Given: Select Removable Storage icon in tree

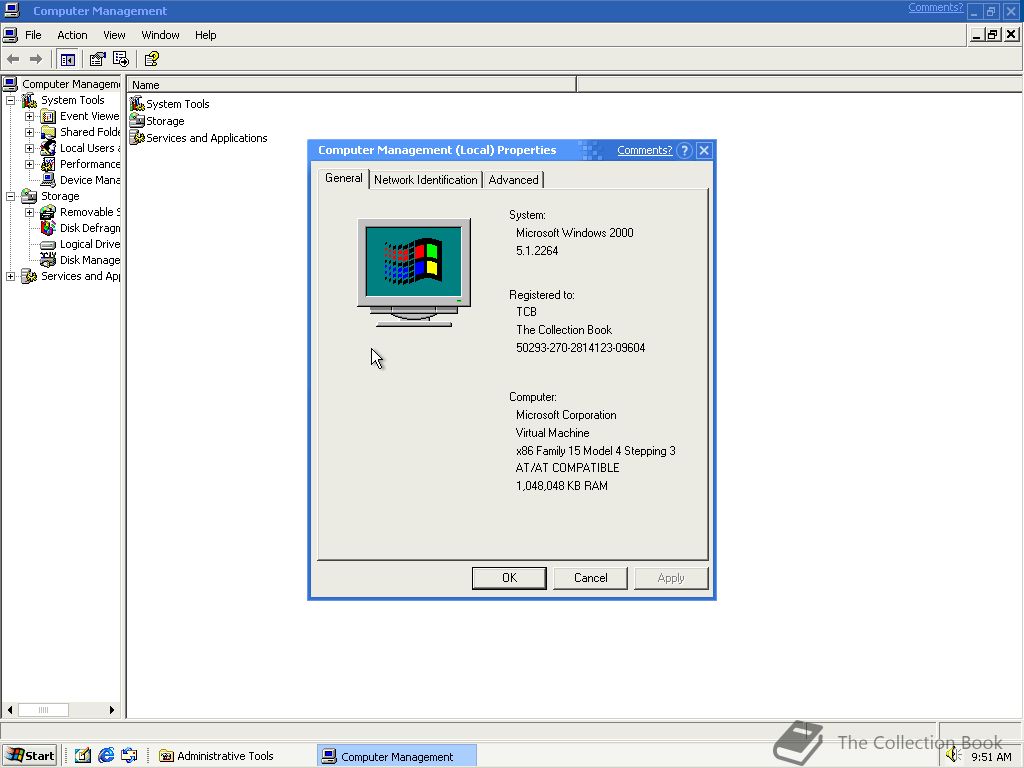Looking at the screenshot, I should [48, 212].
